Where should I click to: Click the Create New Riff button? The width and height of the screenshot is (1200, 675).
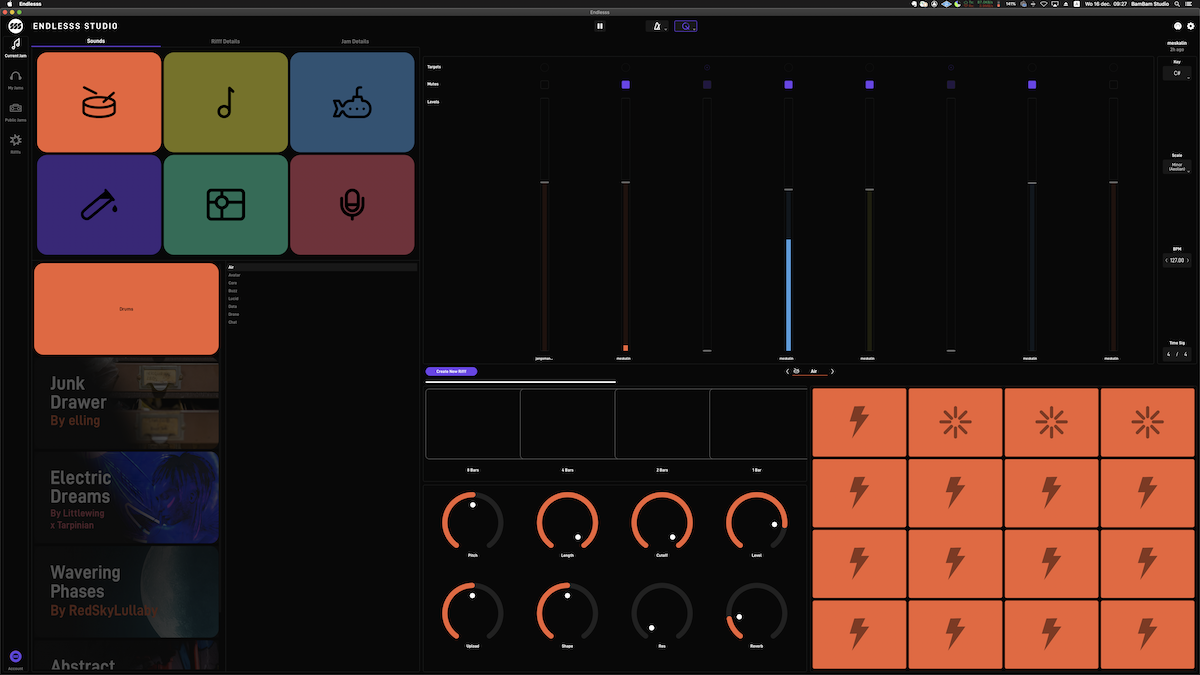click(x=453, y=371)
